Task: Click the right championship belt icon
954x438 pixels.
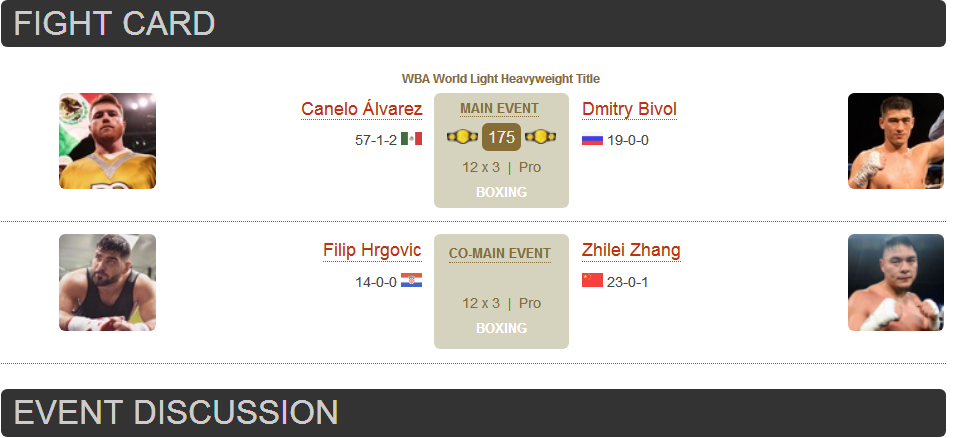Action: 540,137
